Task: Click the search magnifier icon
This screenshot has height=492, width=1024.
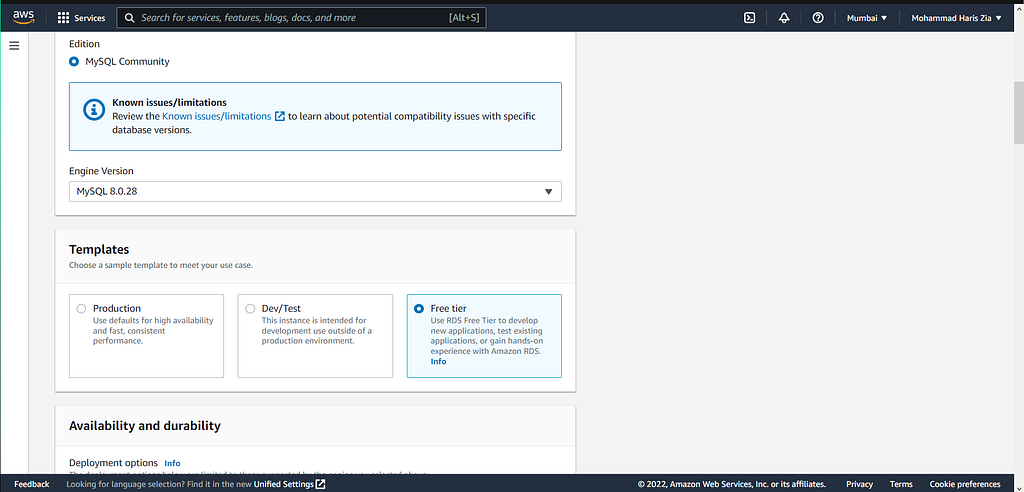Action: [130, 18]
